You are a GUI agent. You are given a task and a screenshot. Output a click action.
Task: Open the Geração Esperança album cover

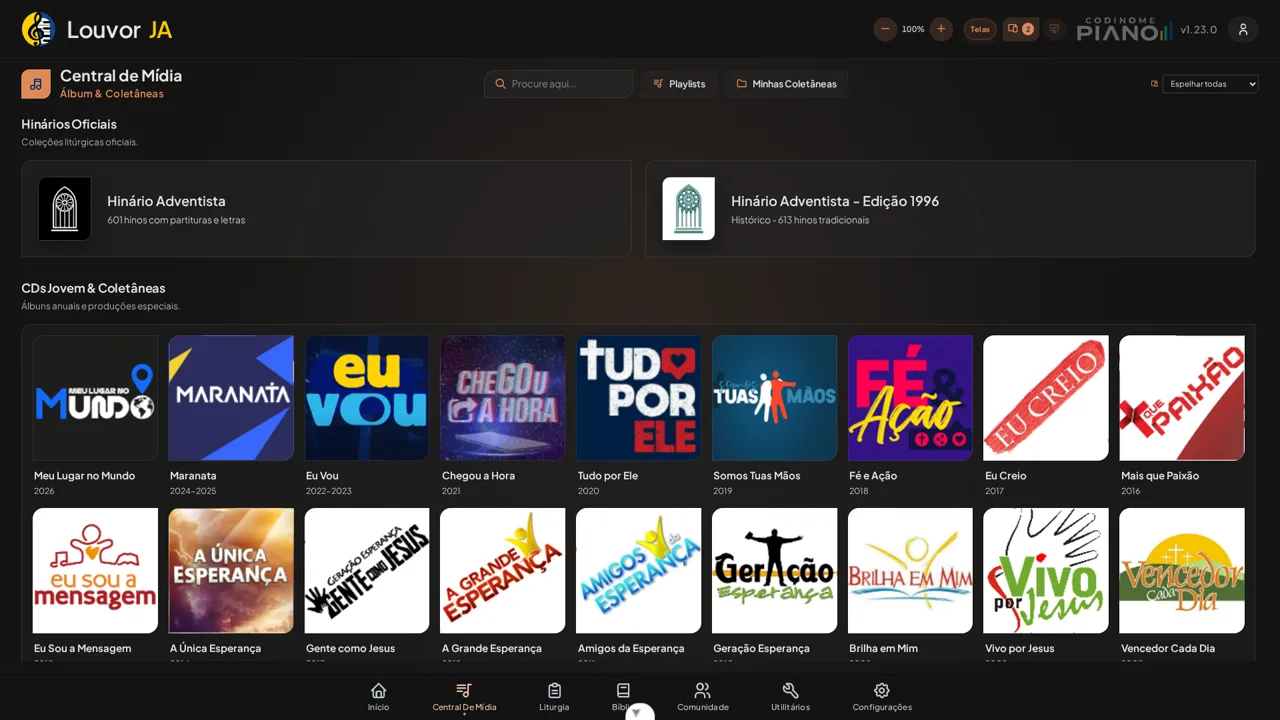pyautogui.click(x=774, y=571)
